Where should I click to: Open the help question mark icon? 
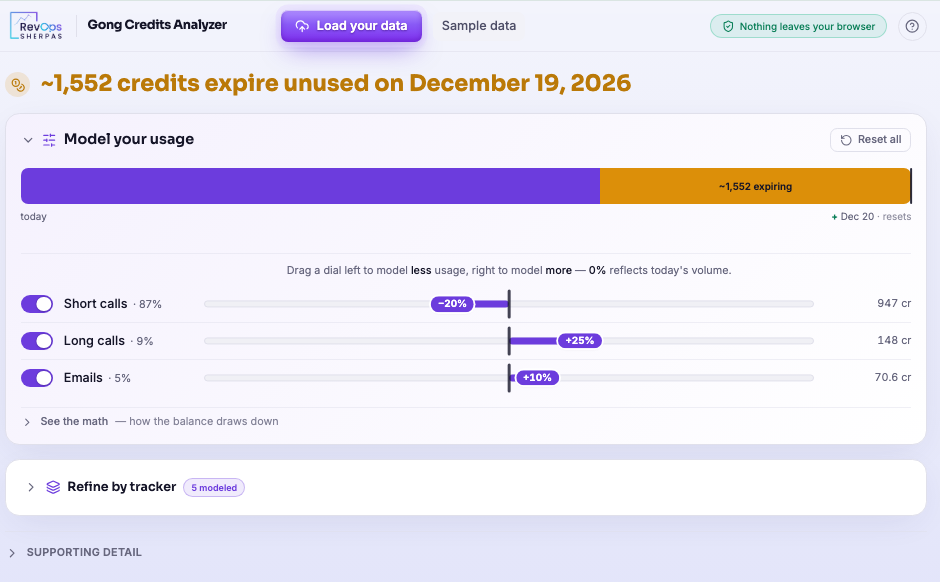tap(912, 26)
